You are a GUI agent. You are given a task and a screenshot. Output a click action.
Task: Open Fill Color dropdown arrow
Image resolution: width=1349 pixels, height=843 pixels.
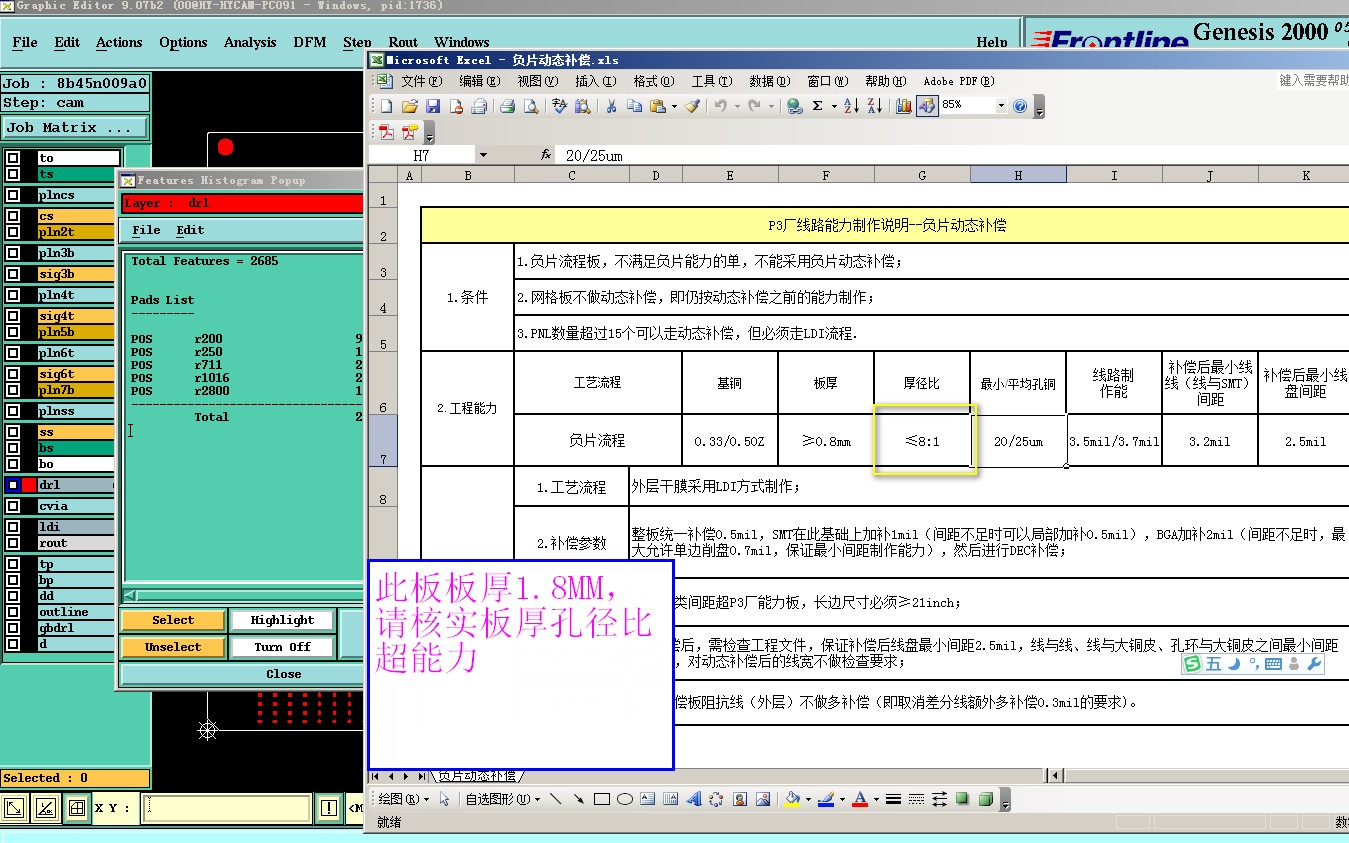[x=807, y=799]
